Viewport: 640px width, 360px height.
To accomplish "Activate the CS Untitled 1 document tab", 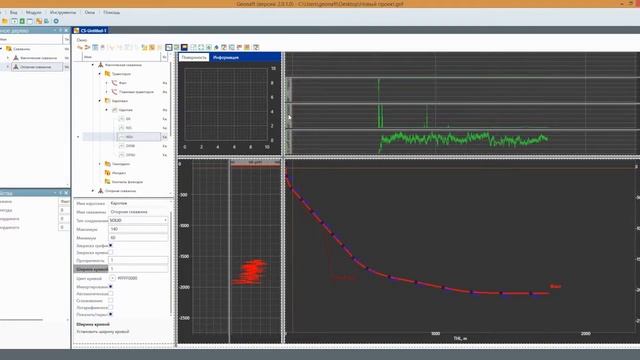I will point(90,31).
